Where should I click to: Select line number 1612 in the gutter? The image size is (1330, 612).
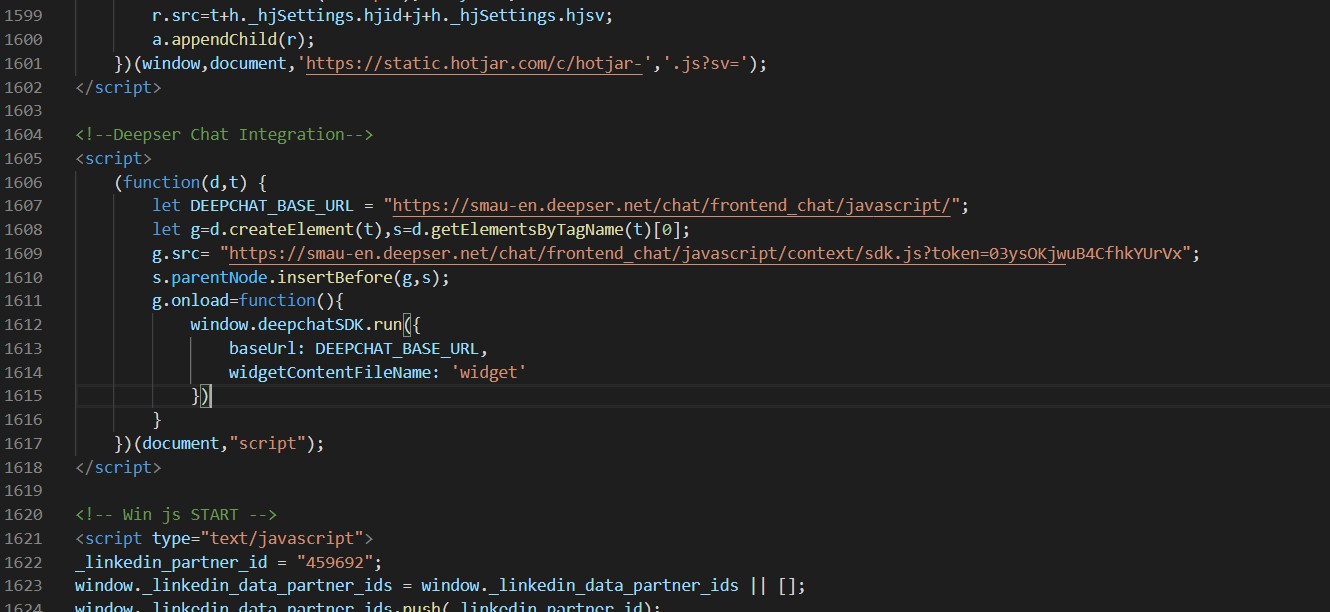(22, 324)
